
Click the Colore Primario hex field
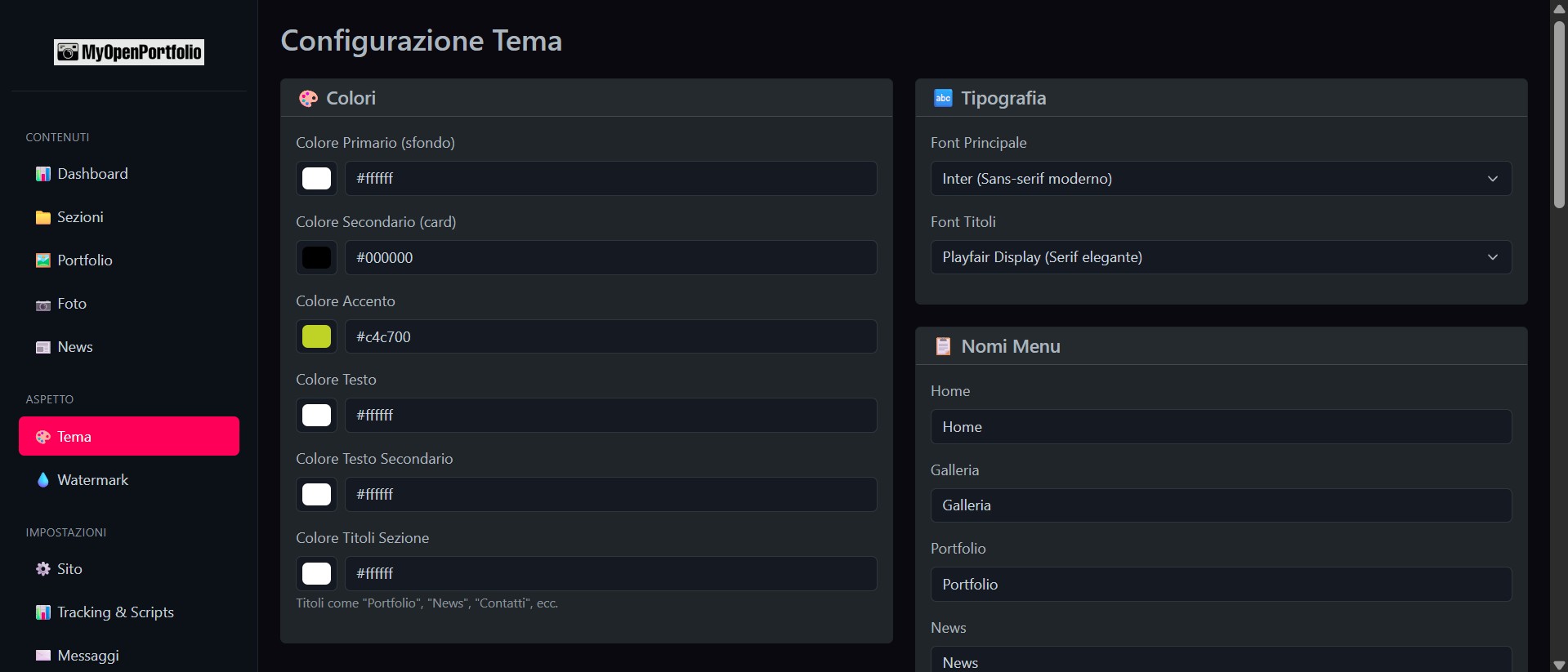coord(610,178)
